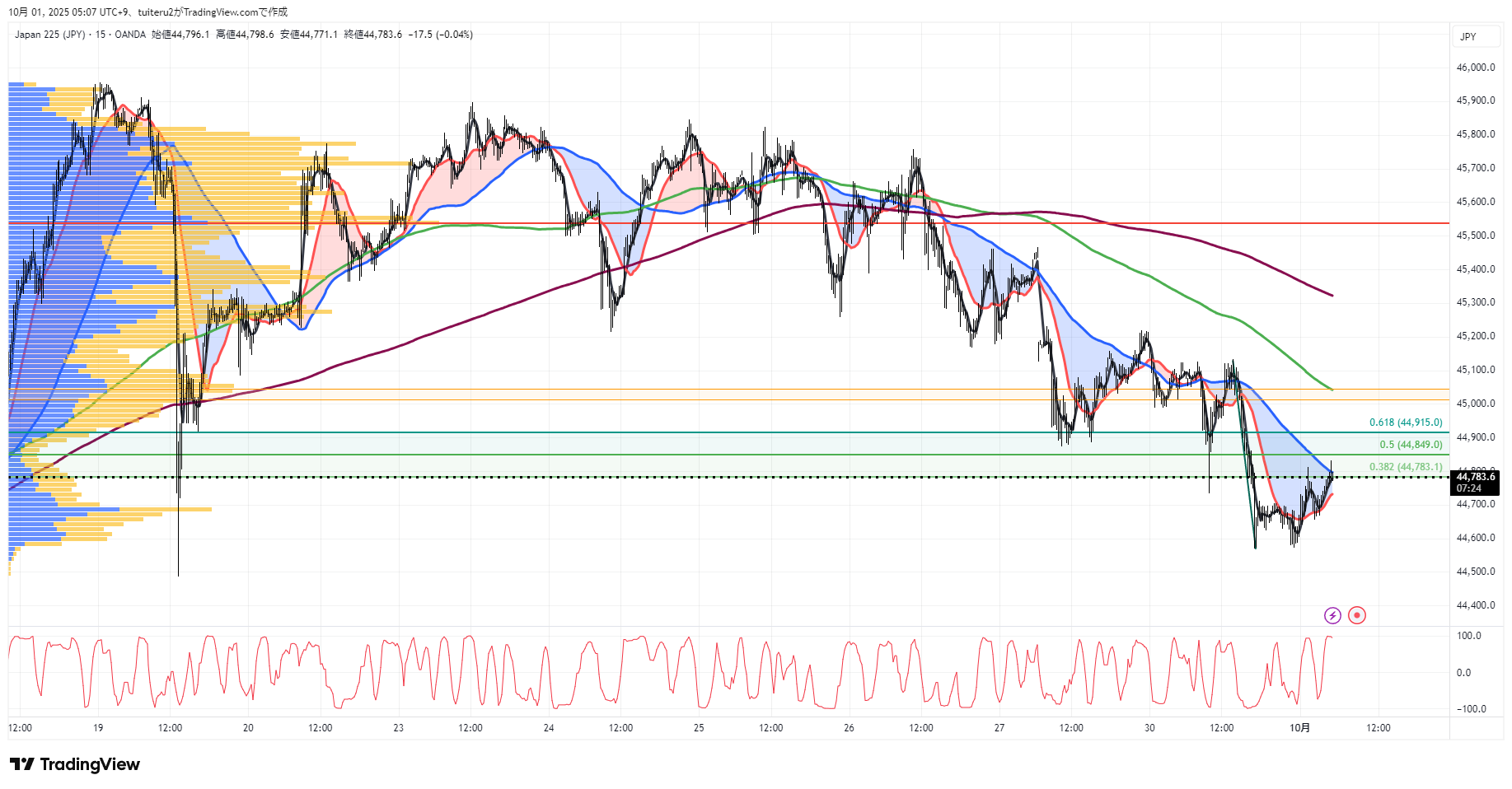
Task: Click the 100.0 oscillator scale label
Action: click(x=1468, y=636)
